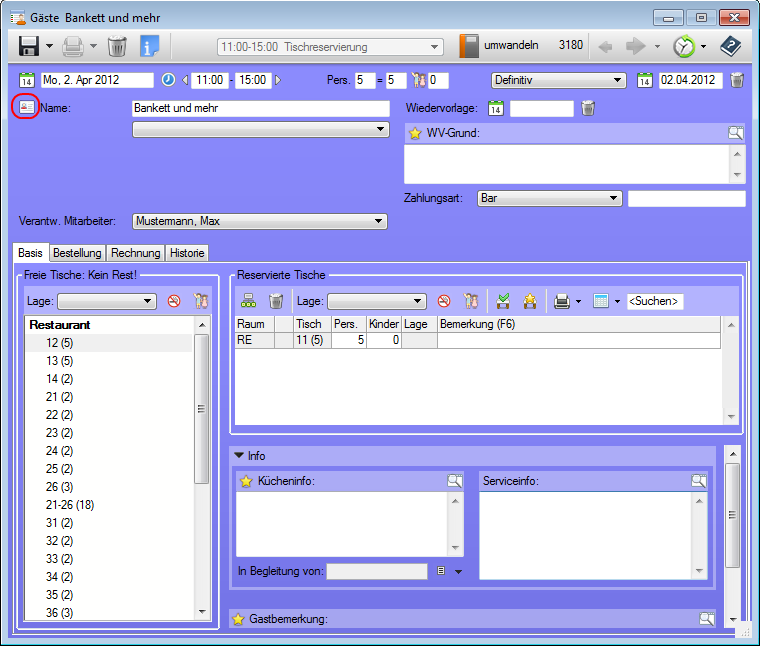Image resolution: width=760 pixels, height=646 pixels.
Task: Delete the Wiedervorlage date with trash icon
Action: [x=588, y=108]
